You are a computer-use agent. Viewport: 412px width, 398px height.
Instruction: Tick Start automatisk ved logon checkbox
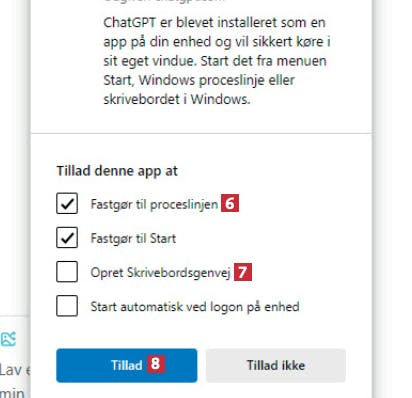[x=67, y=306]
